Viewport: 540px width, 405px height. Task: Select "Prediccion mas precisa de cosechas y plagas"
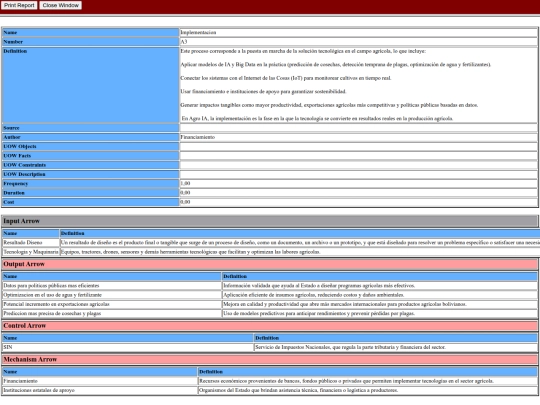tap(52, 313)
